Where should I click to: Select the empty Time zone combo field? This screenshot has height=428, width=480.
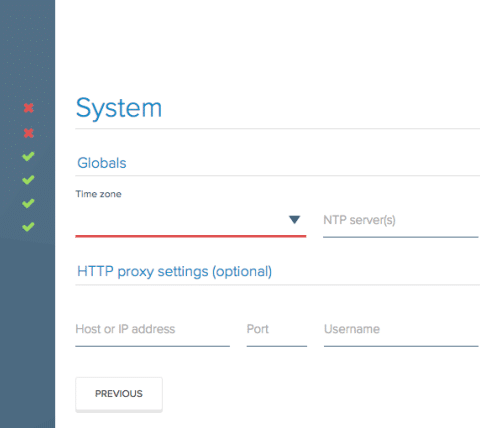191,220
